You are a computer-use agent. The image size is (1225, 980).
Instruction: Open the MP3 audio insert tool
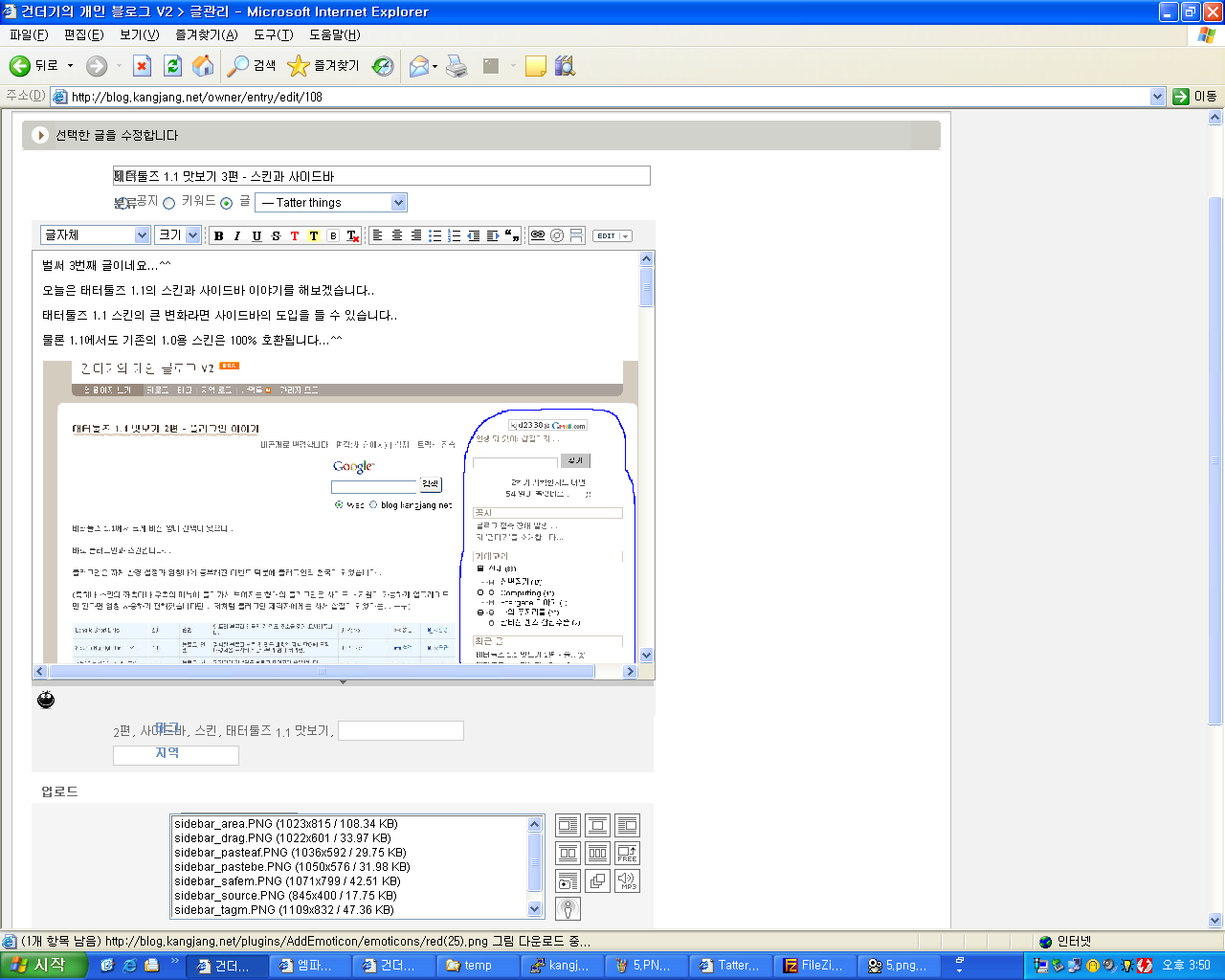(626, 880)
